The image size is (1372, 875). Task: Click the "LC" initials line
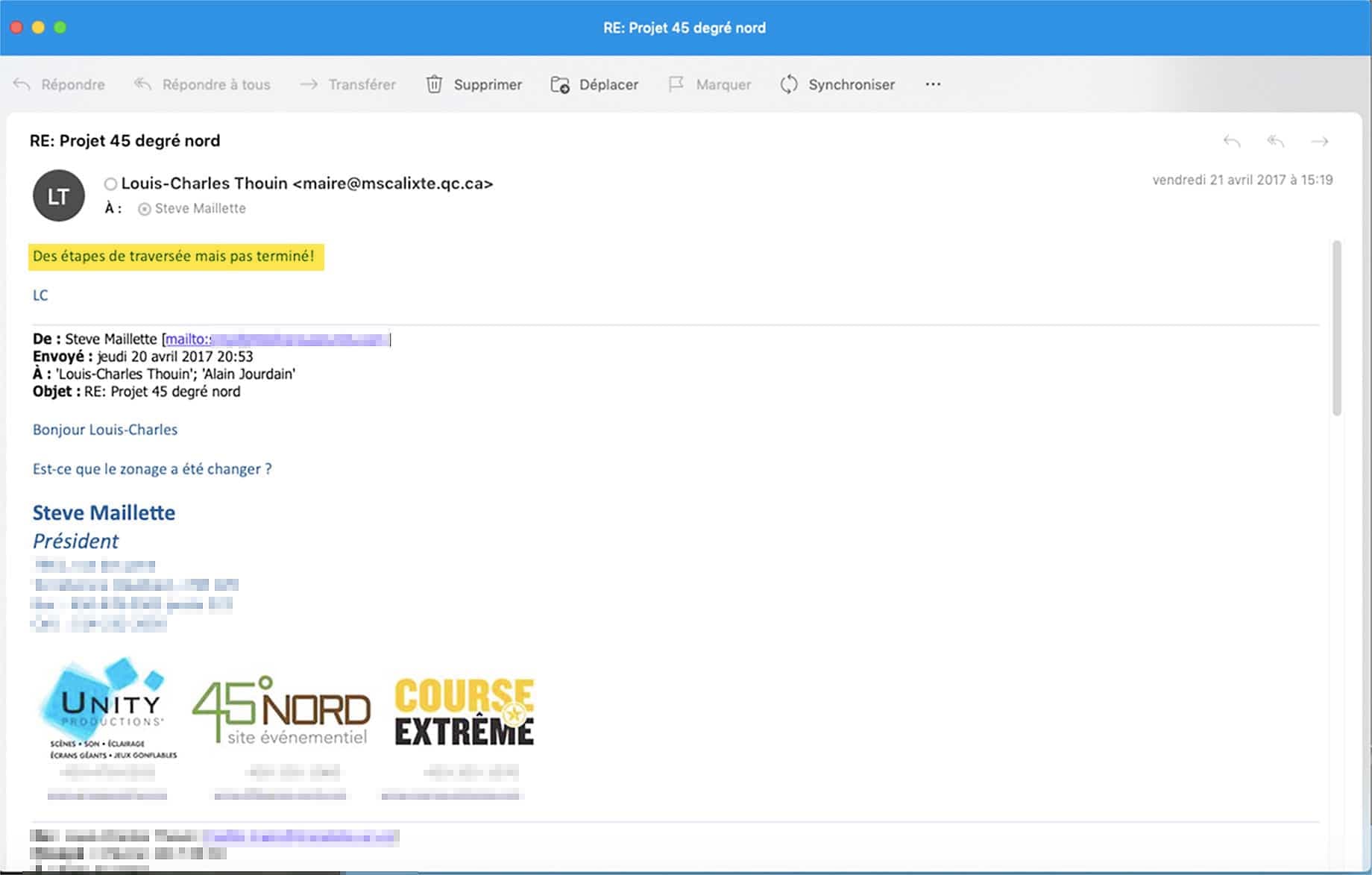[40, 295]
